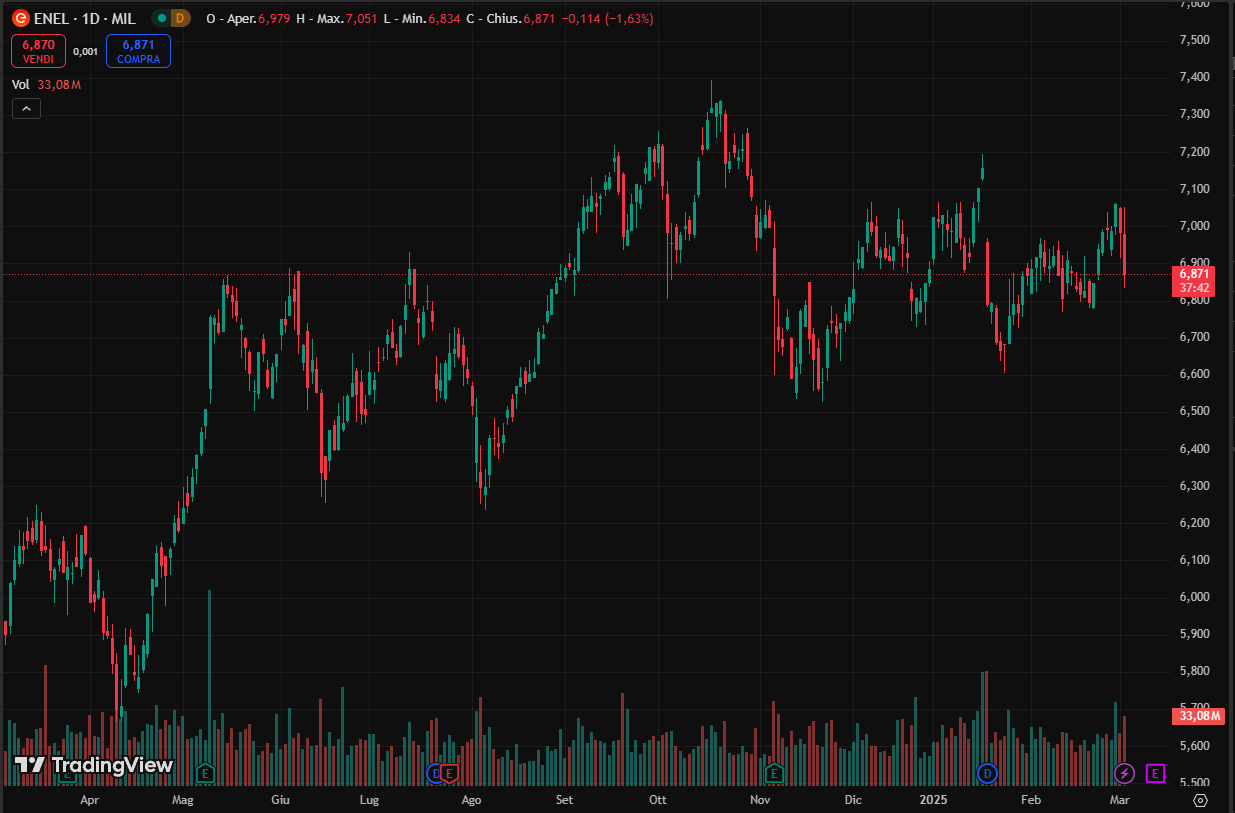Click the Ott label on time axis
The image size is (1235, 813).
657,800
